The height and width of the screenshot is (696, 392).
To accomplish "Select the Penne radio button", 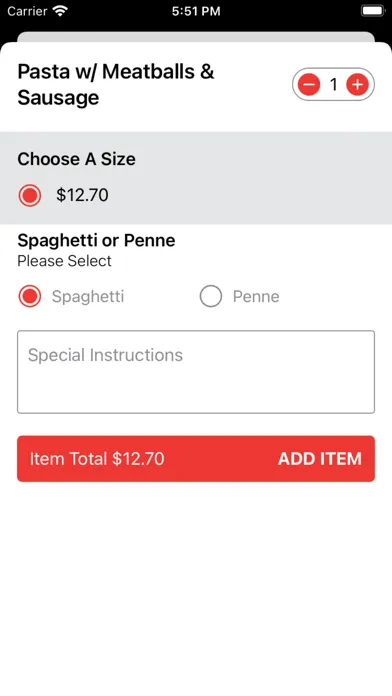I will pyautogui.click(x=211, y=297).
